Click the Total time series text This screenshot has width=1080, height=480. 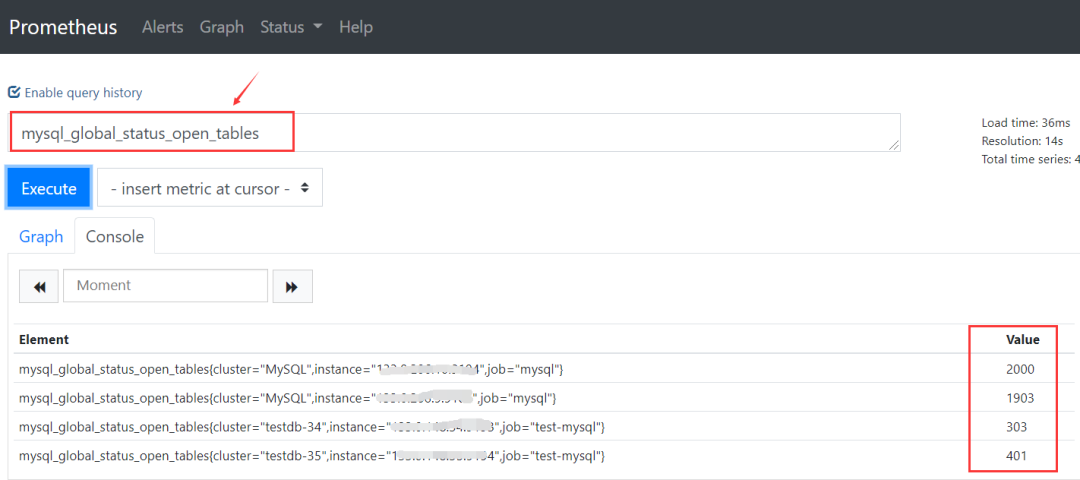tap(1030, 159)
